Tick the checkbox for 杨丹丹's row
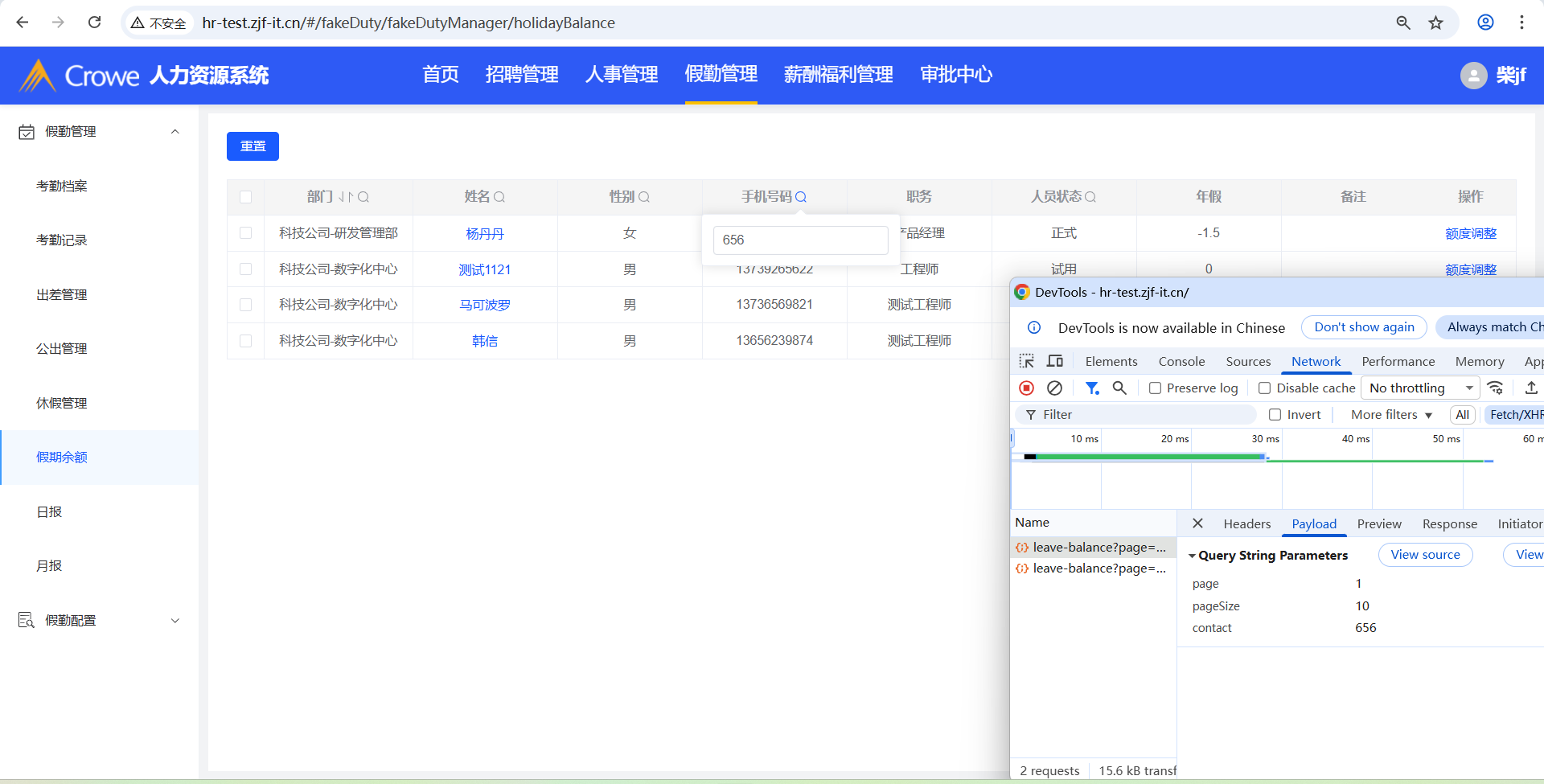1544x784 pixels. pyautogui.click(x=246, y=233)
